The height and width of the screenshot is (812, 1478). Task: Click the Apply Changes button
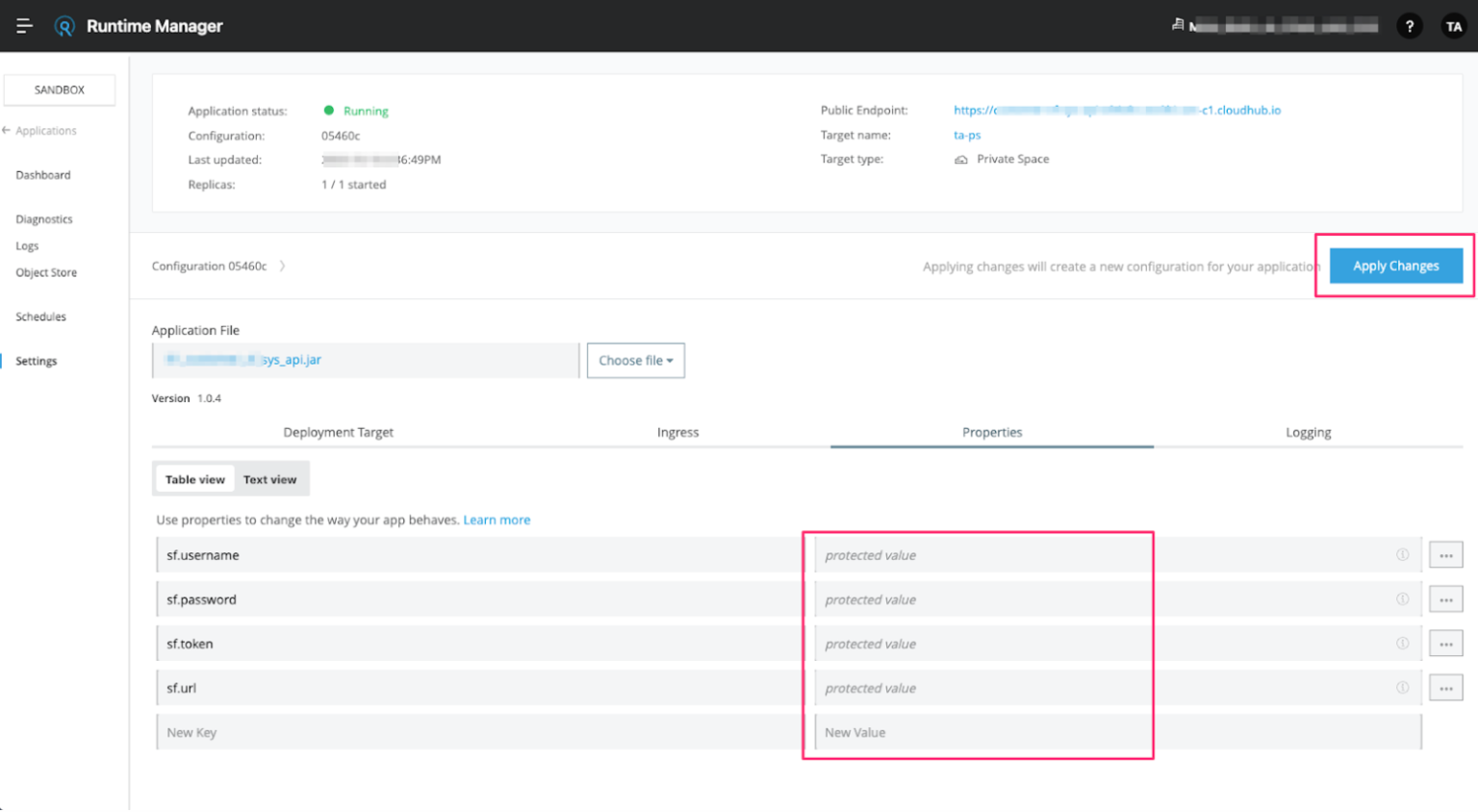(1395, 266)
